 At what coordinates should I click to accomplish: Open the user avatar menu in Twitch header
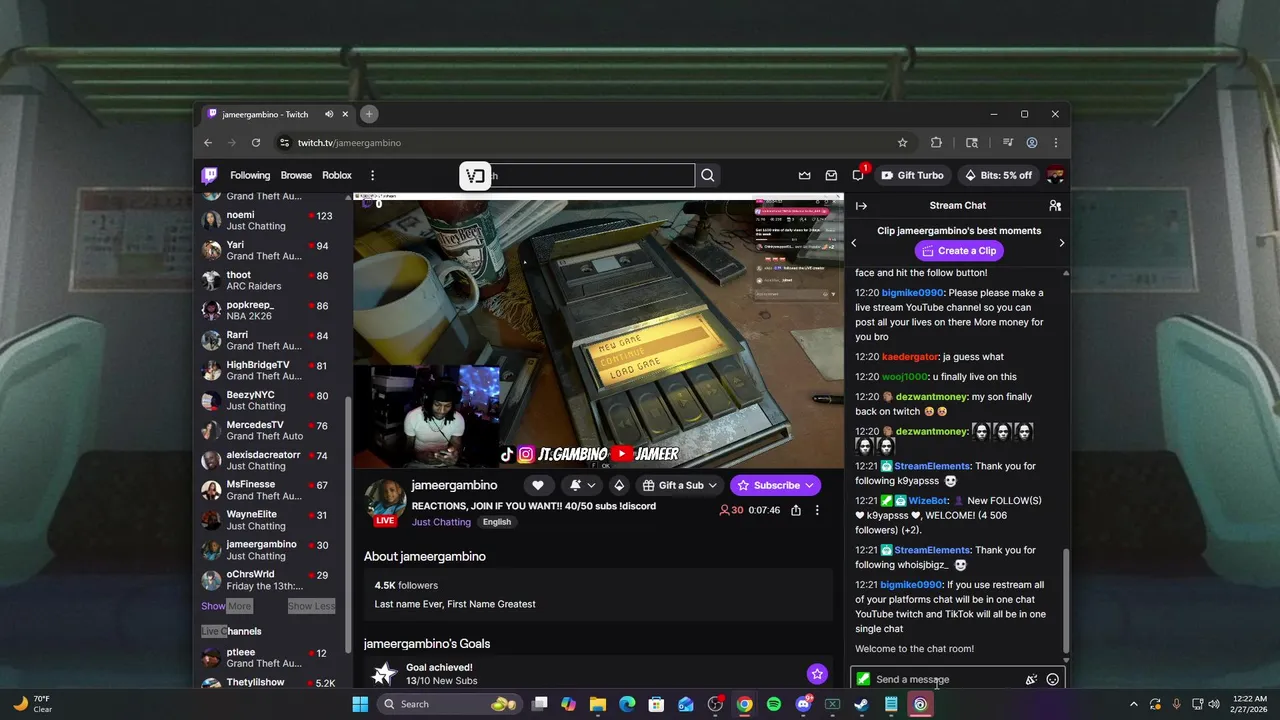(x=1054, y=175)
